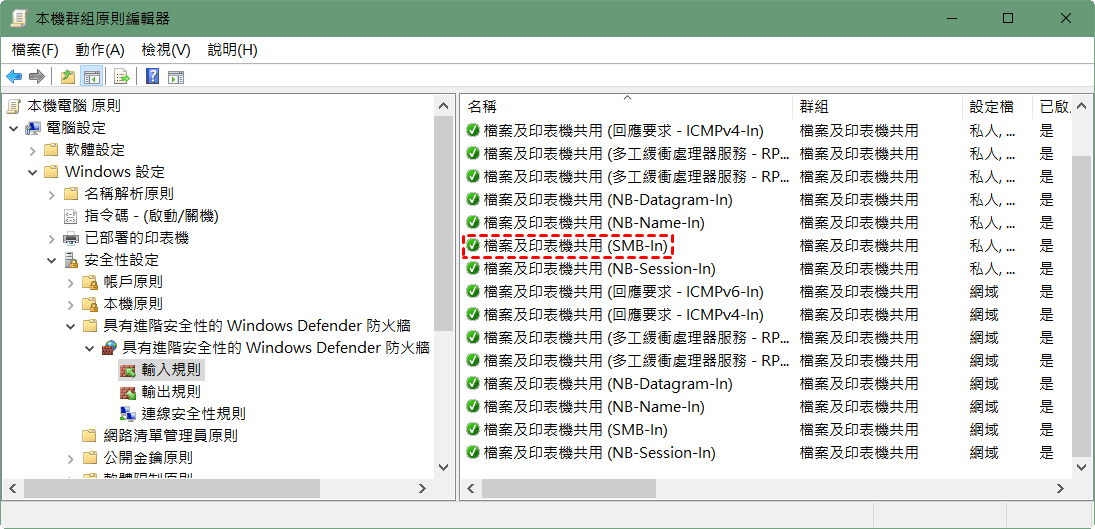This screenshot has height=529, width=1095.
Task: Open the 檔案(F) menu
Action: 35,50
